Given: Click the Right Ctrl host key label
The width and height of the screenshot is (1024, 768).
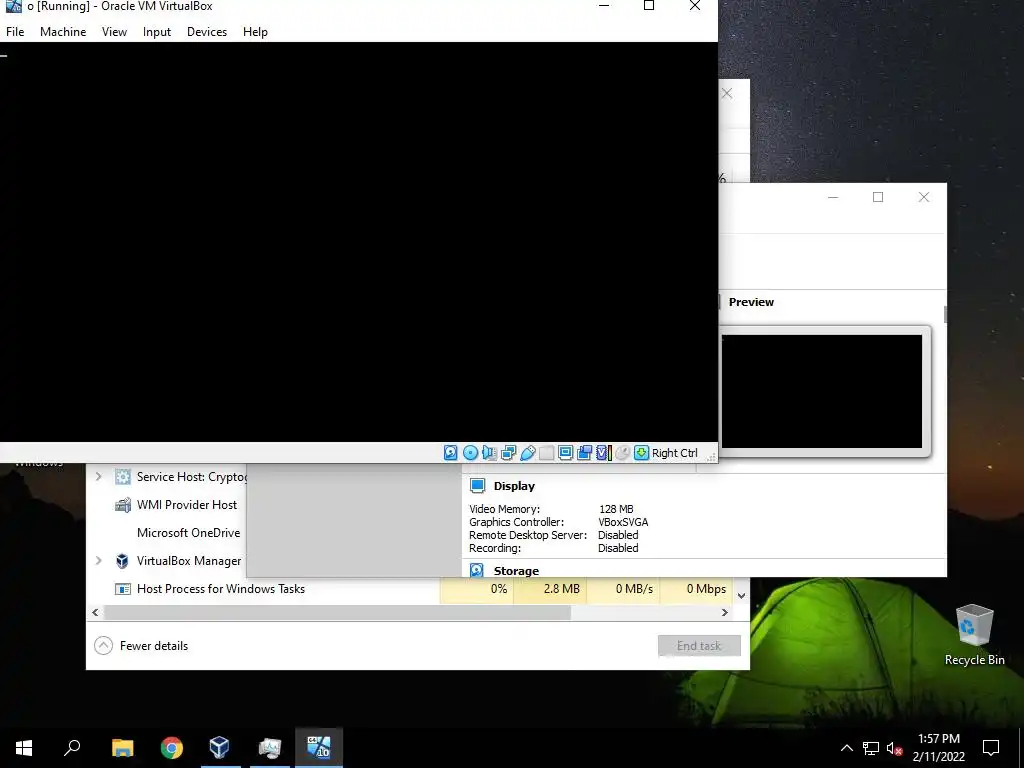Looking at the screenshot, I should click(x=675, y=453).
